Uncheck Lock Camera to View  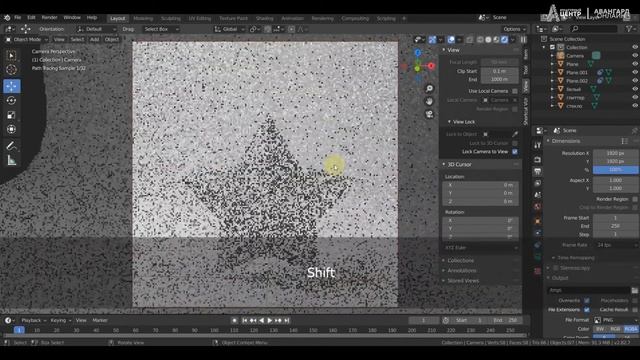[x=515, y=152]
